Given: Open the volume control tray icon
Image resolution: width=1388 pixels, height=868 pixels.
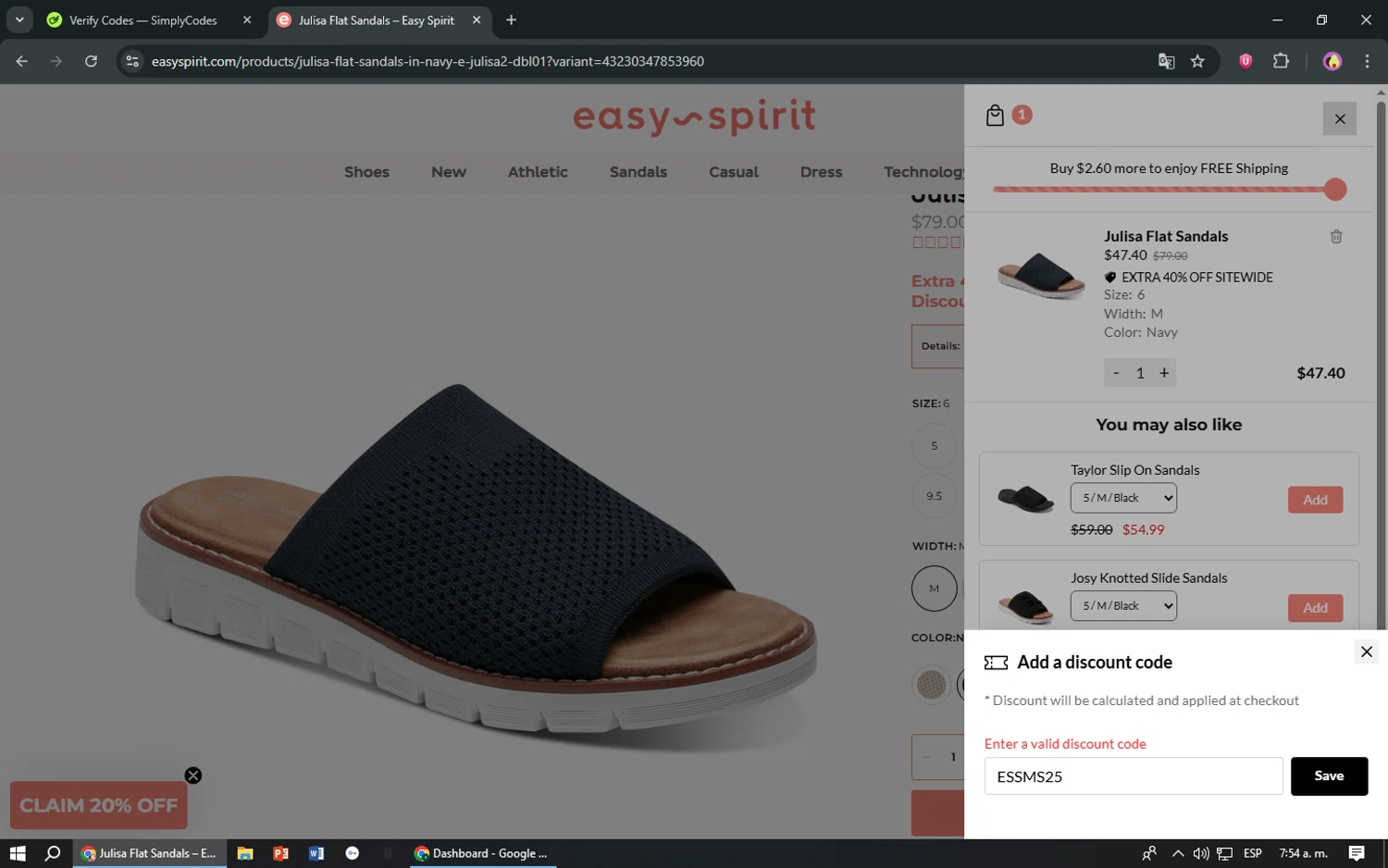Looking at the screenshot, I should (1200, 853).
